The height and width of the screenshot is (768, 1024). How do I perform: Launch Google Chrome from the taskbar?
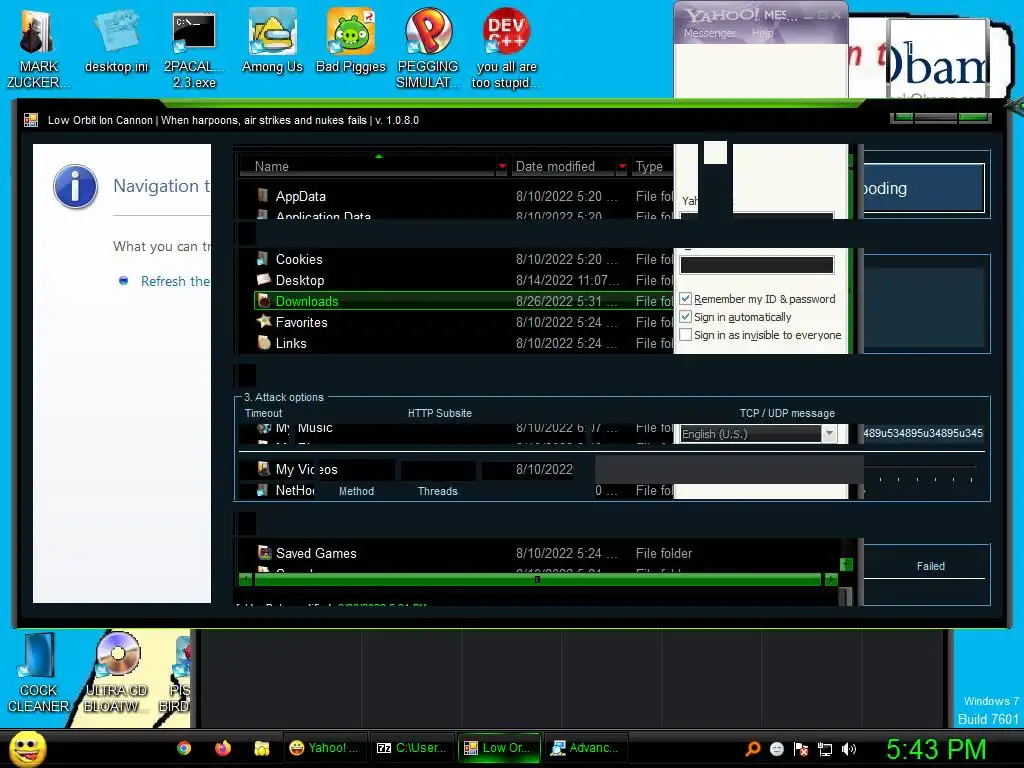click(x=184, y=748)
